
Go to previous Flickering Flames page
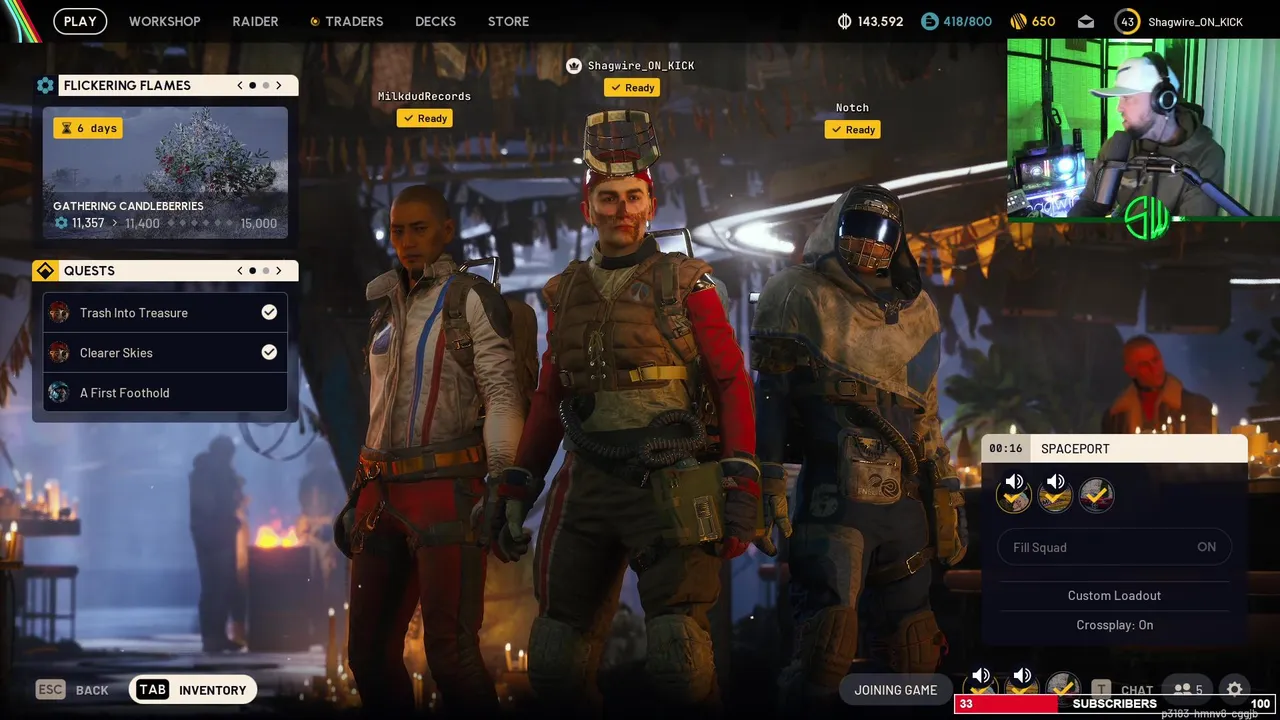(240, 85)
